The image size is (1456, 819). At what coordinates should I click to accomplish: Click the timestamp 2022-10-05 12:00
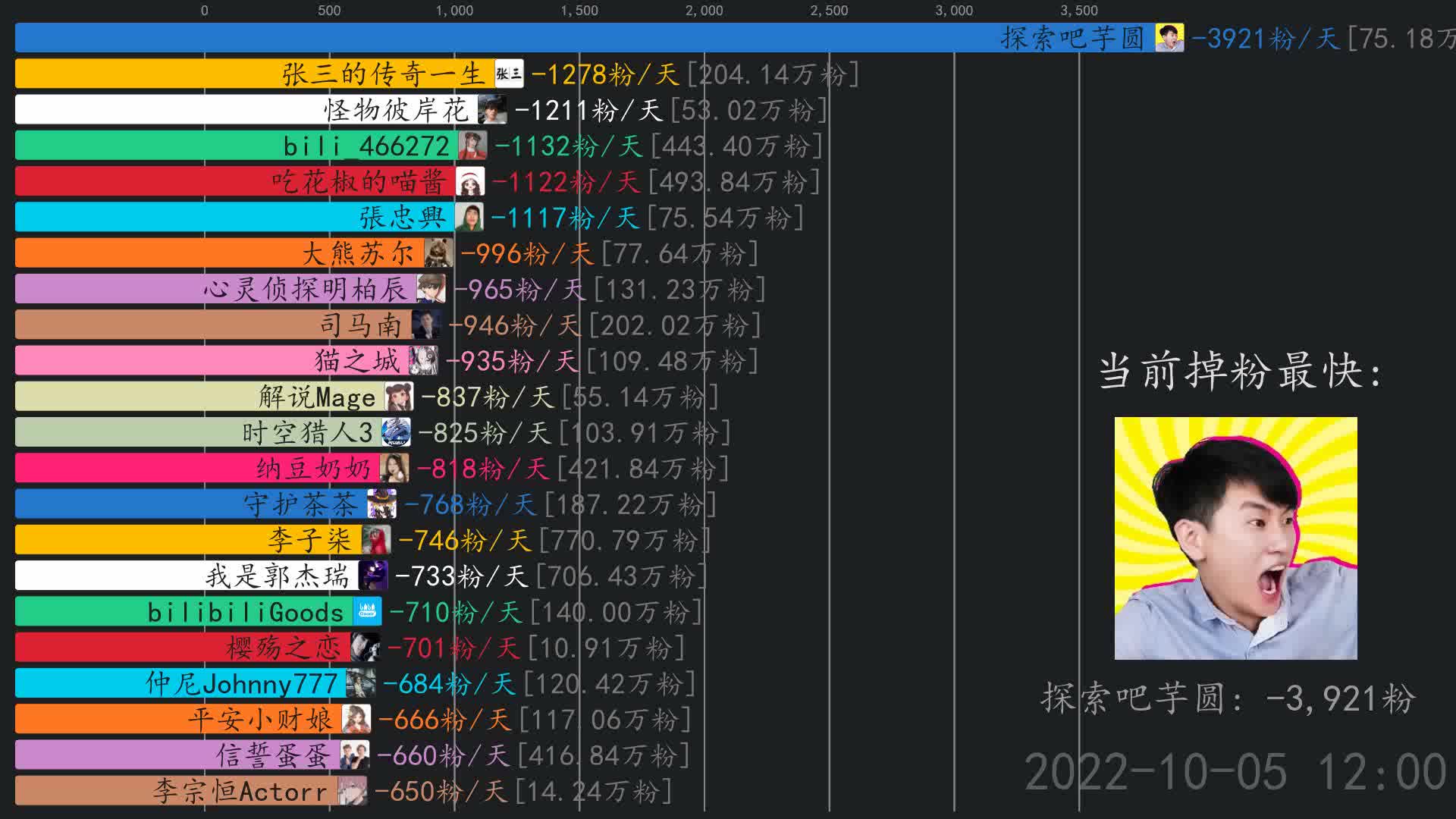pyautogui.click(x=1235, y=772)
